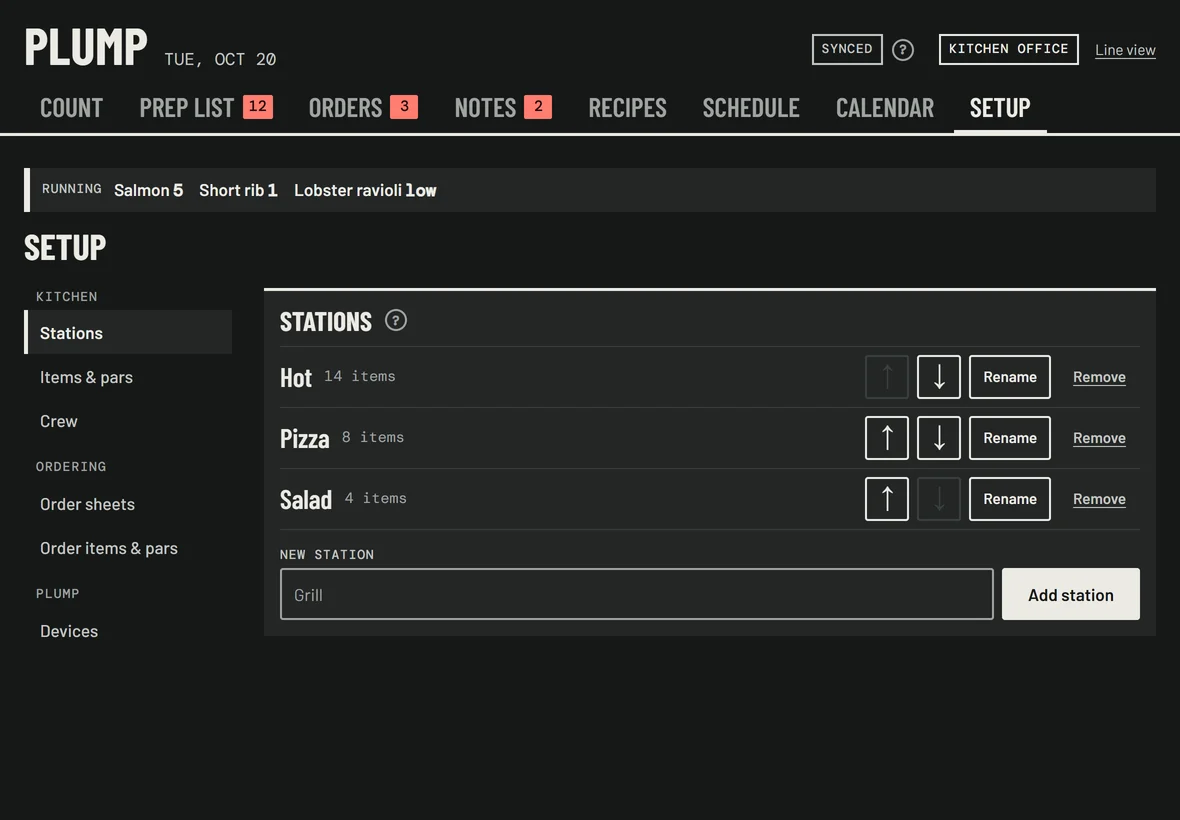Remove the Salad station
This screenshot has height=820, width=1180.
pyautogui.click(x=1099, y=499)
